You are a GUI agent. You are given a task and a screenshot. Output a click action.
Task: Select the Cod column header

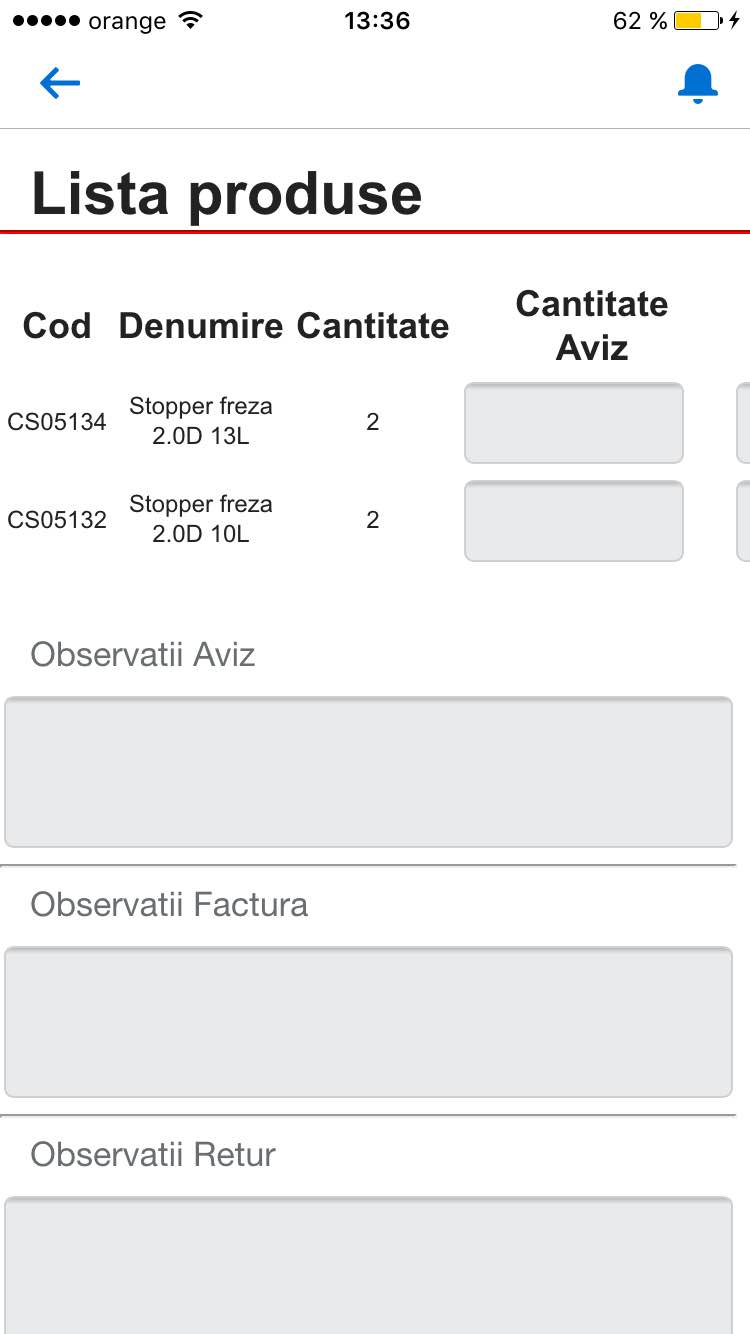(57, 326)
